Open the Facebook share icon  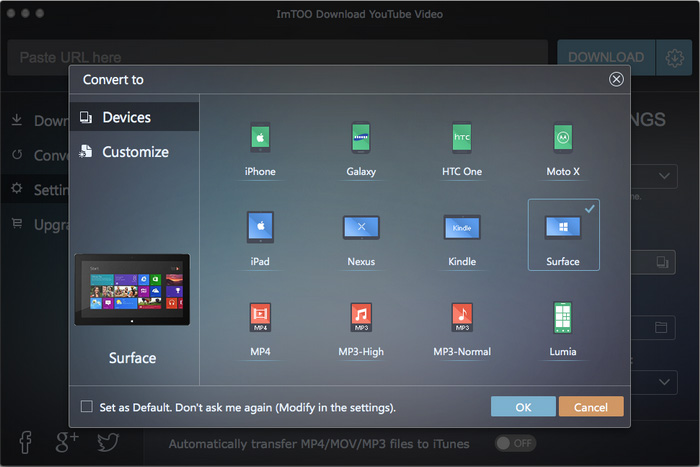pos(25,442)
